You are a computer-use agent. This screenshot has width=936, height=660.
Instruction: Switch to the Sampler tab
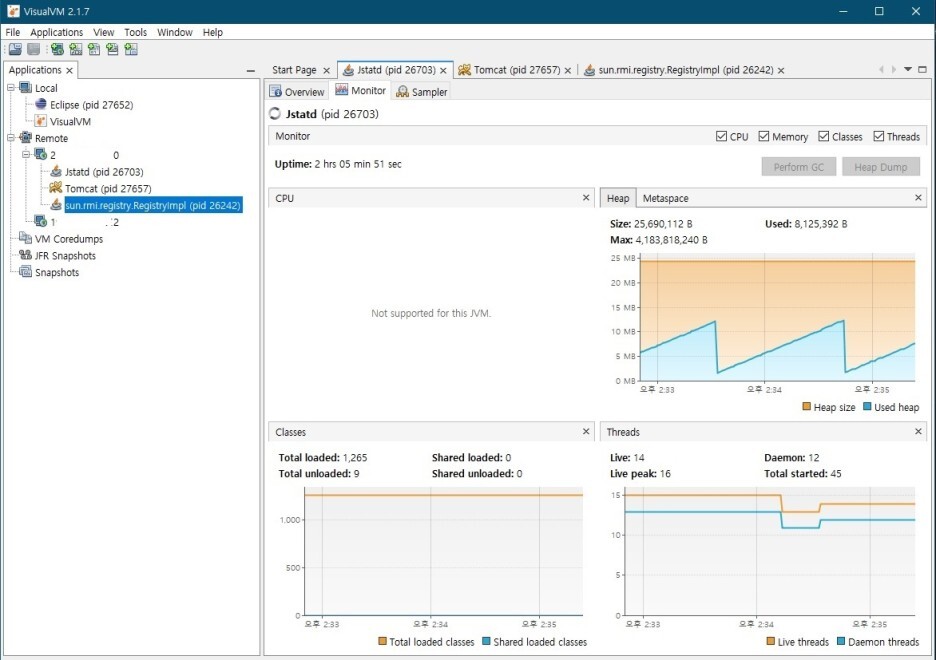click(x=421, y=91)
